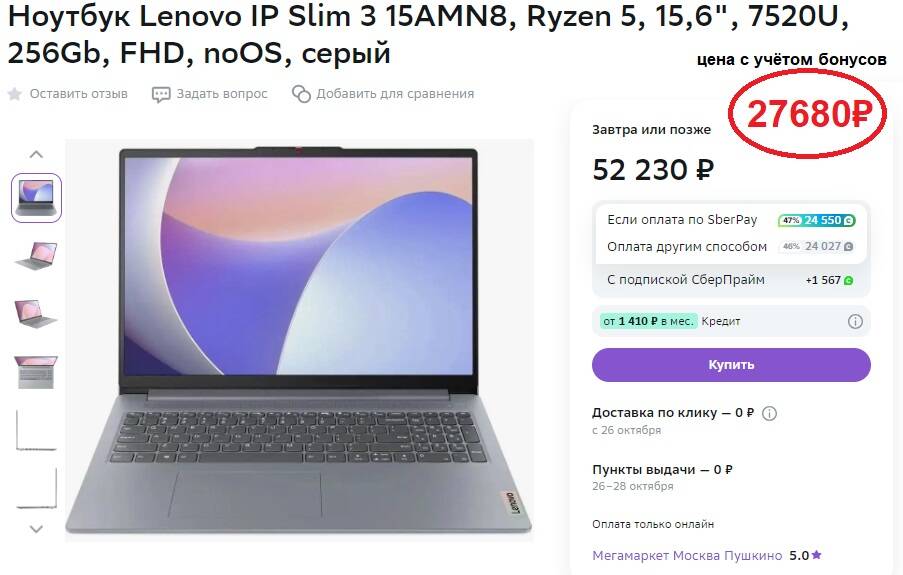Click the SberPay green bonus badge
This screenshot has height=575, width=903.
[817, 220]
